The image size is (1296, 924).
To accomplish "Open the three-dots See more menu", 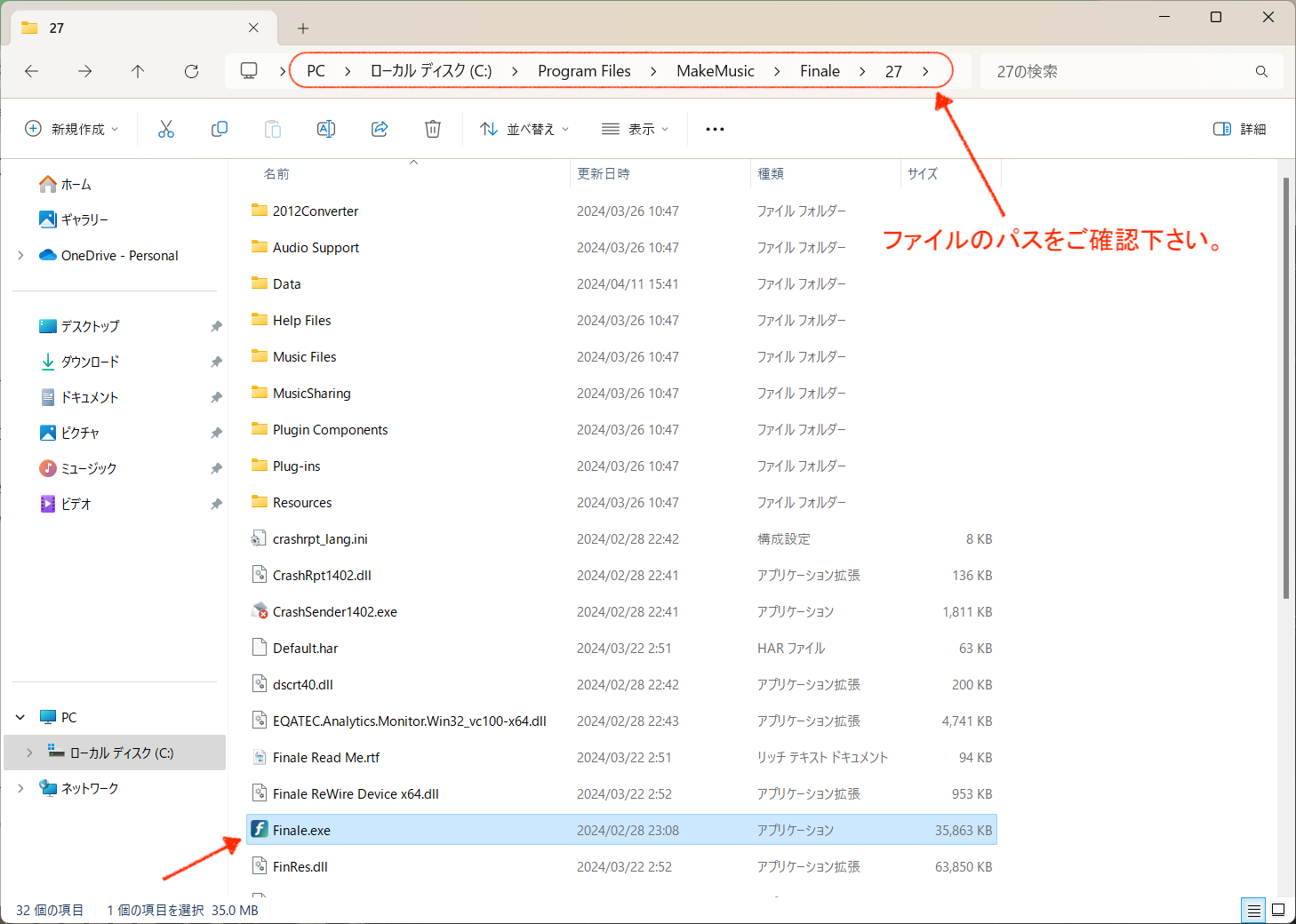I will 715,129.
